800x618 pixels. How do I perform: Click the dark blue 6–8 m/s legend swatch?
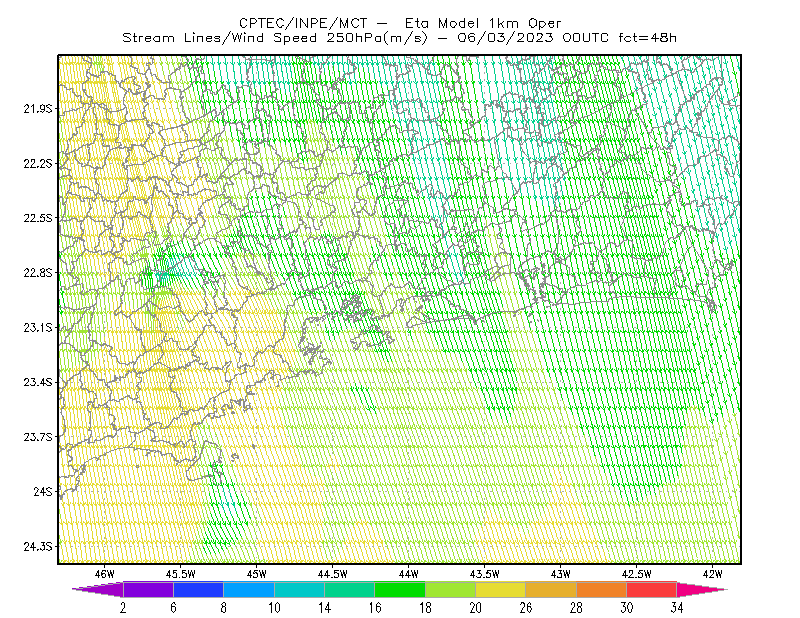pyautogui.click(x=198, y=589)
